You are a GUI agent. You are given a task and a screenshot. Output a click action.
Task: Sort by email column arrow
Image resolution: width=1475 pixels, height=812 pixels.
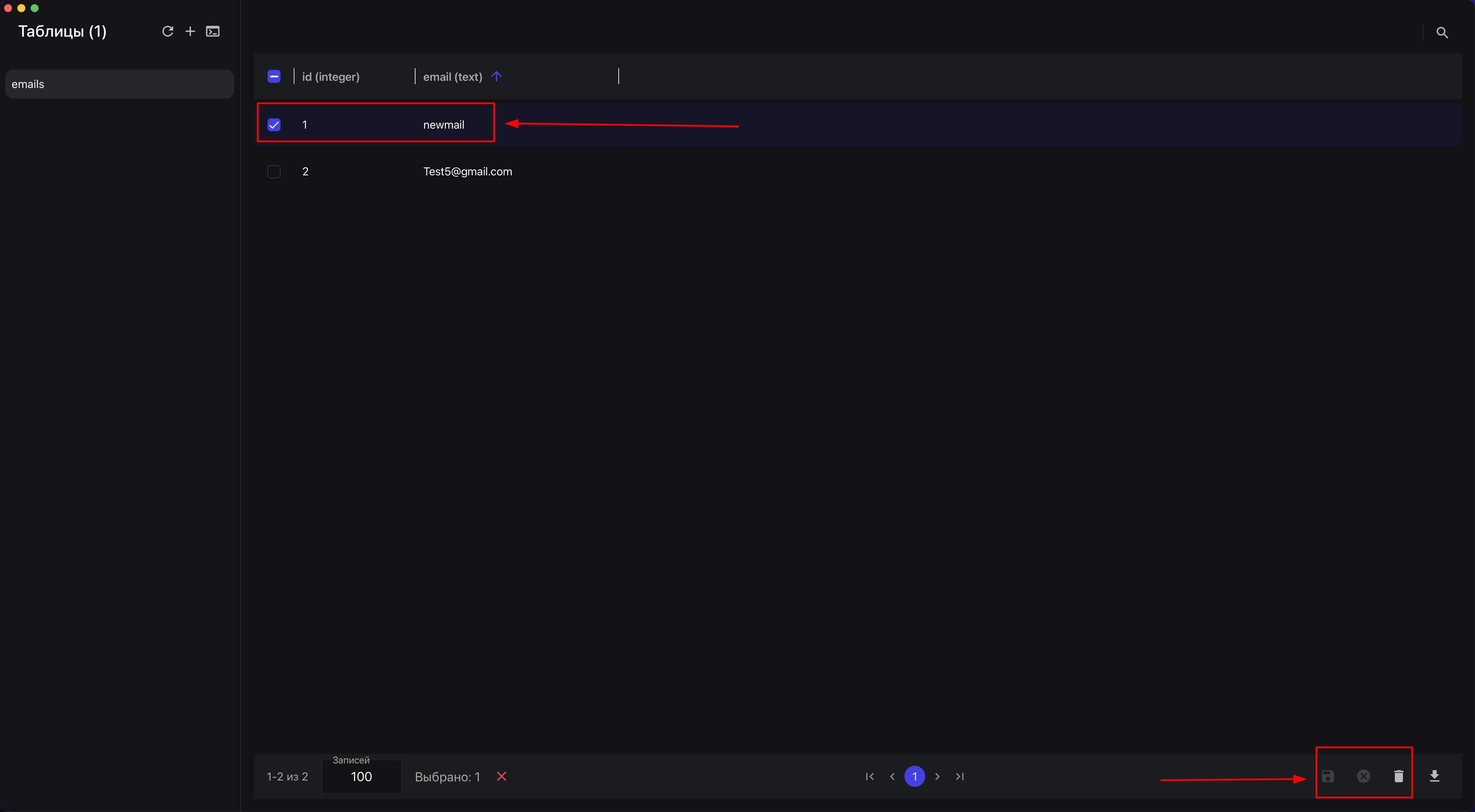496,76
